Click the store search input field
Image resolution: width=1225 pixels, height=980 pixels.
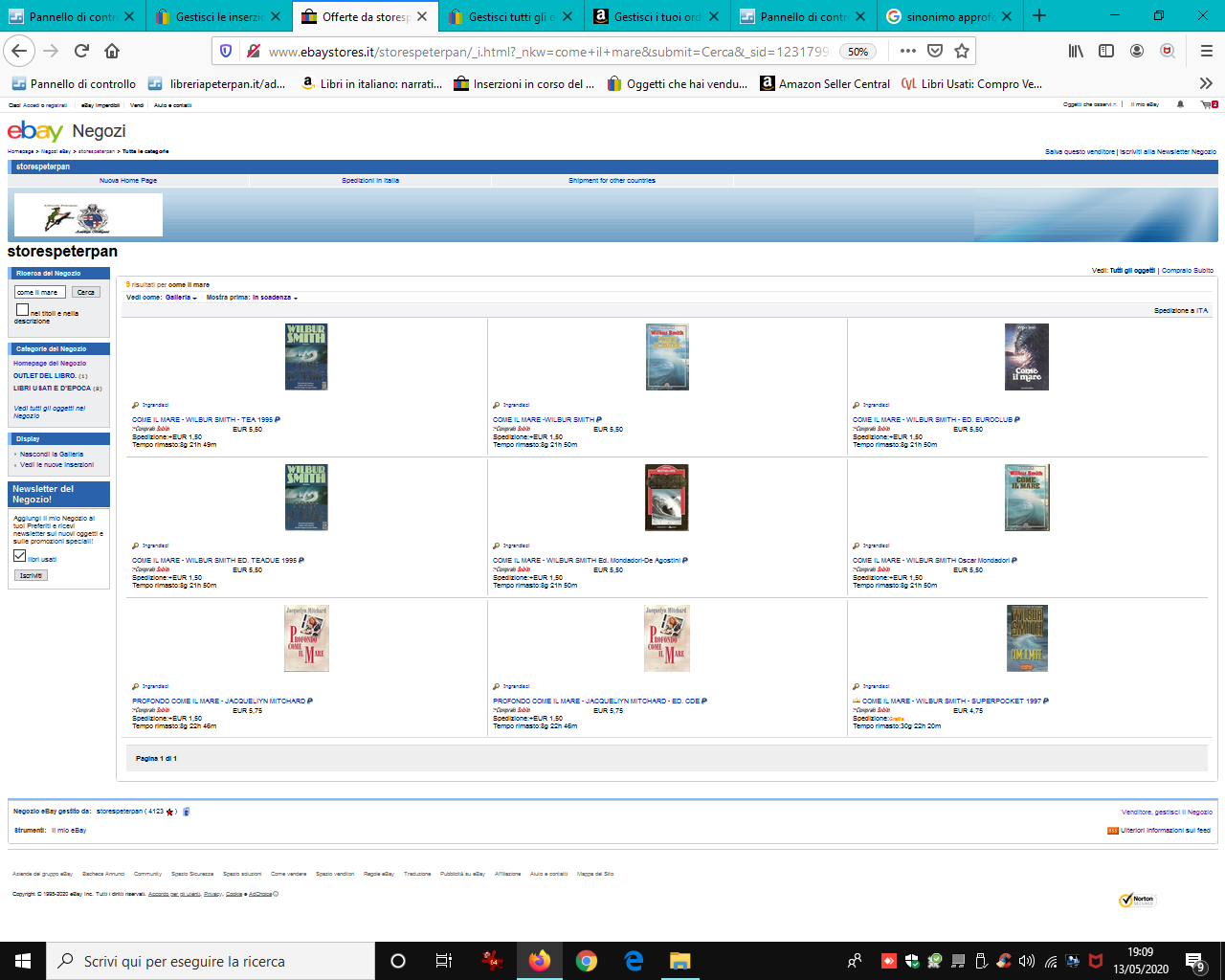click(x=40, y=292)
